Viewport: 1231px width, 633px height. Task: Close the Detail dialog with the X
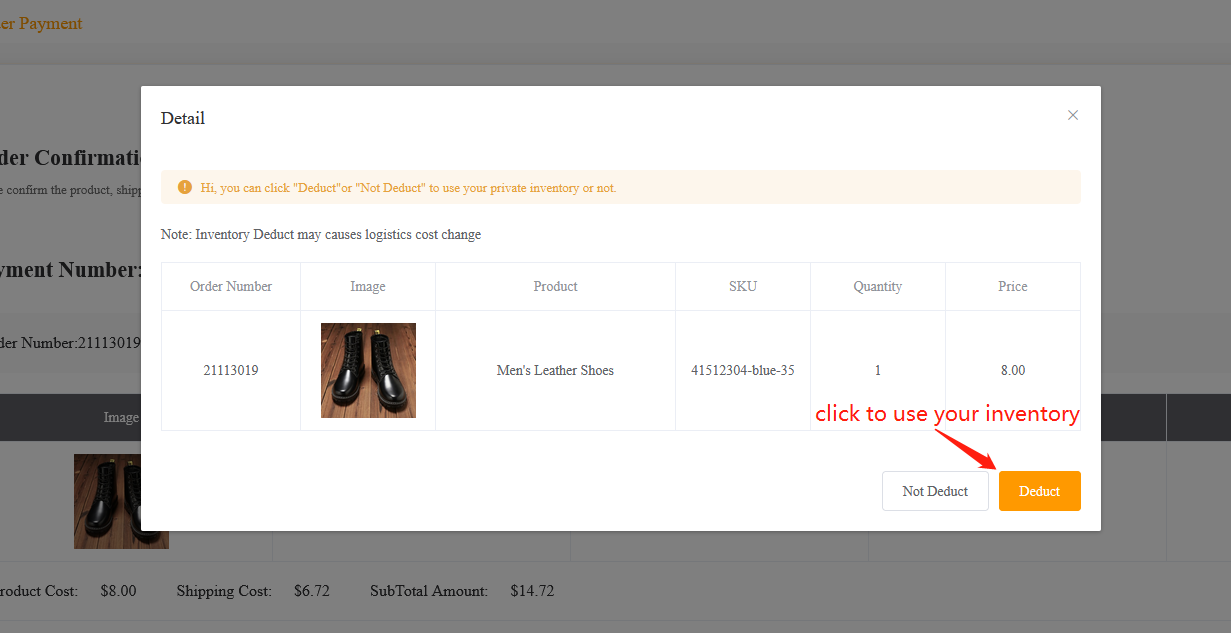coord(1072,115)
